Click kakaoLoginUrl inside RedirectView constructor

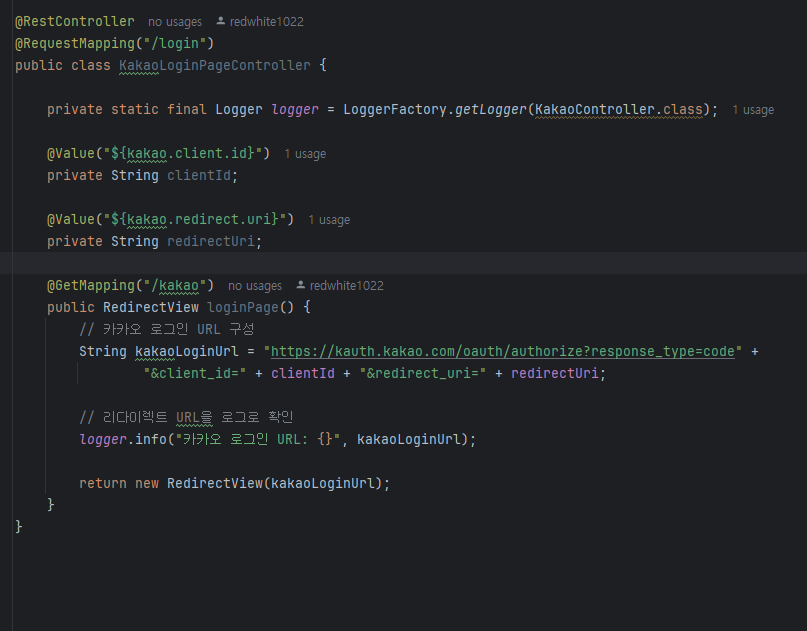pos(322,483)
